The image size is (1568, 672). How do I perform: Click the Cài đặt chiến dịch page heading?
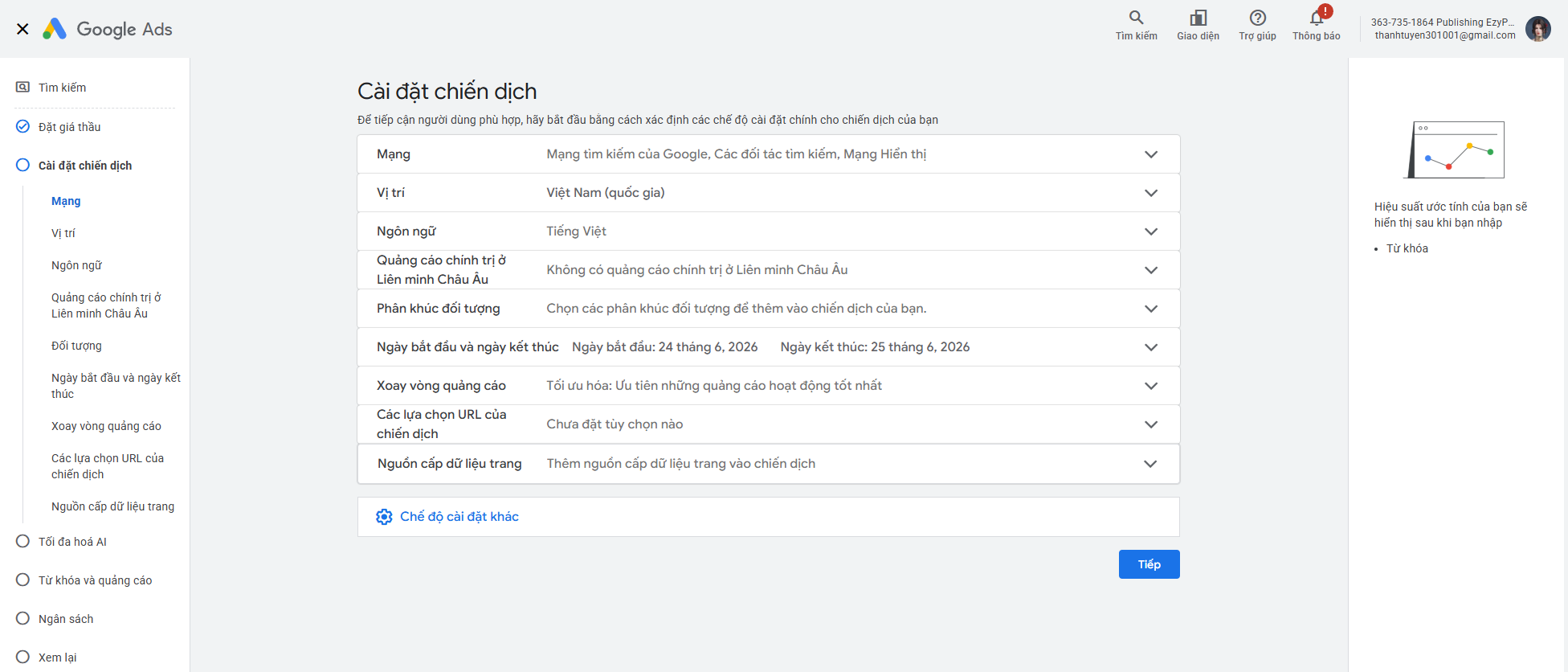point(447,92)
